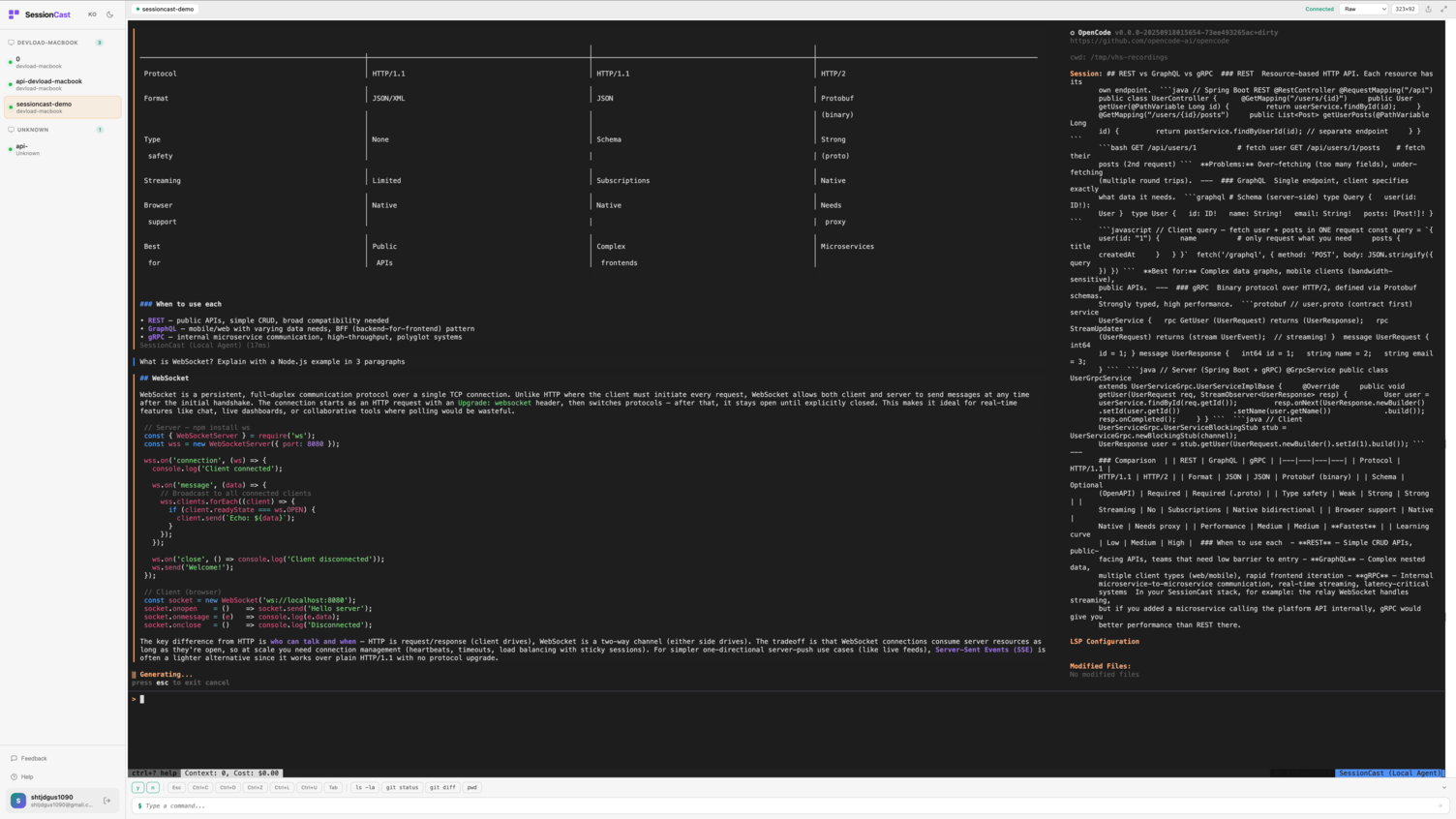The image size is (1456, 819).
Task: Collapse the DEVLOAD-MACBOOK machine group
Action: pyautogui.click(x=56, y=43)
